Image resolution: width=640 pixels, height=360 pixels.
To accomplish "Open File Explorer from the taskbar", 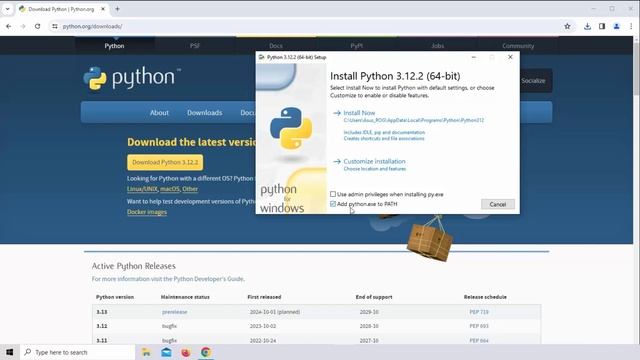I will tap(146, 352).
